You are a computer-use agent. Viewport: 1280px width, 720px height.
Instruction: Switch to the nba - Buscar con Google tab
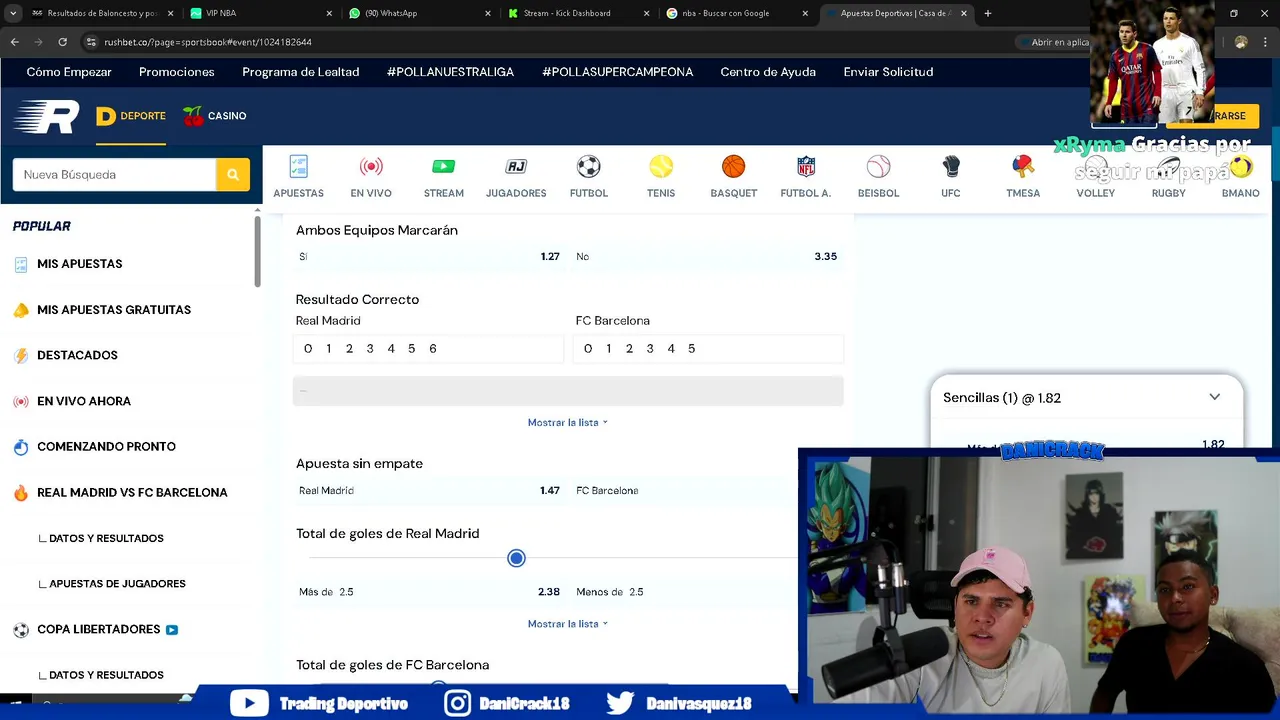(x=737, y=13)
